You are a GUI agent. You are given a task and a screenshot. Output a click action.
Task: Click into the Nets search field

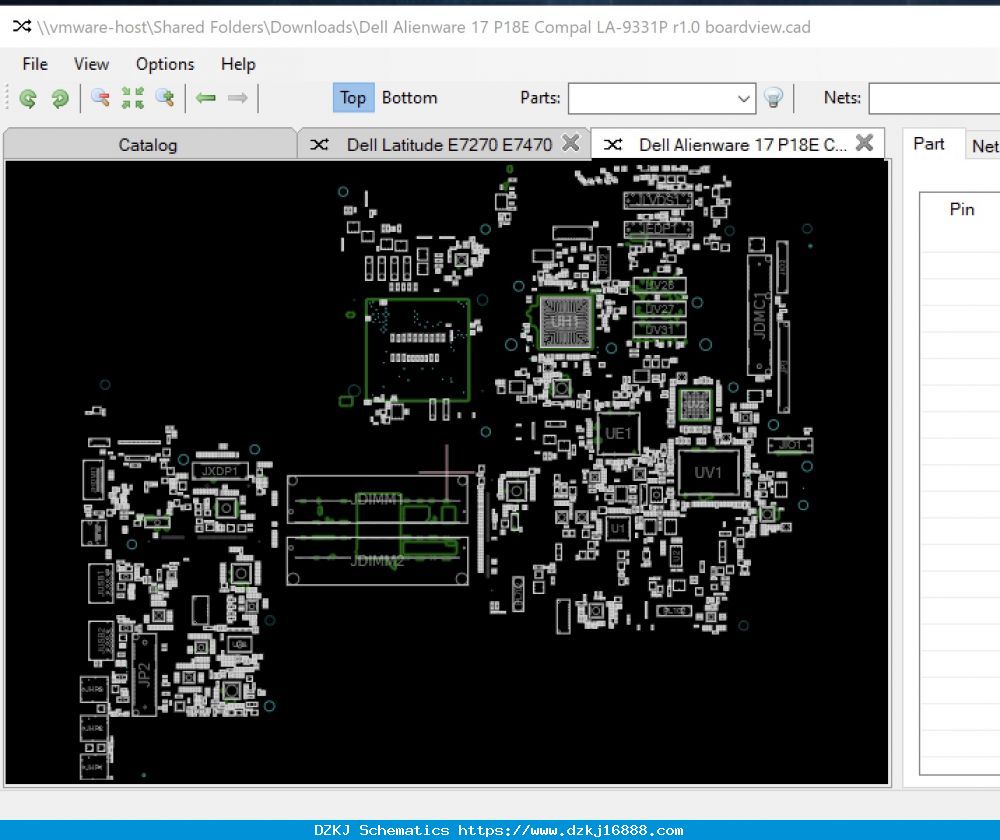[x=934, y=98]
